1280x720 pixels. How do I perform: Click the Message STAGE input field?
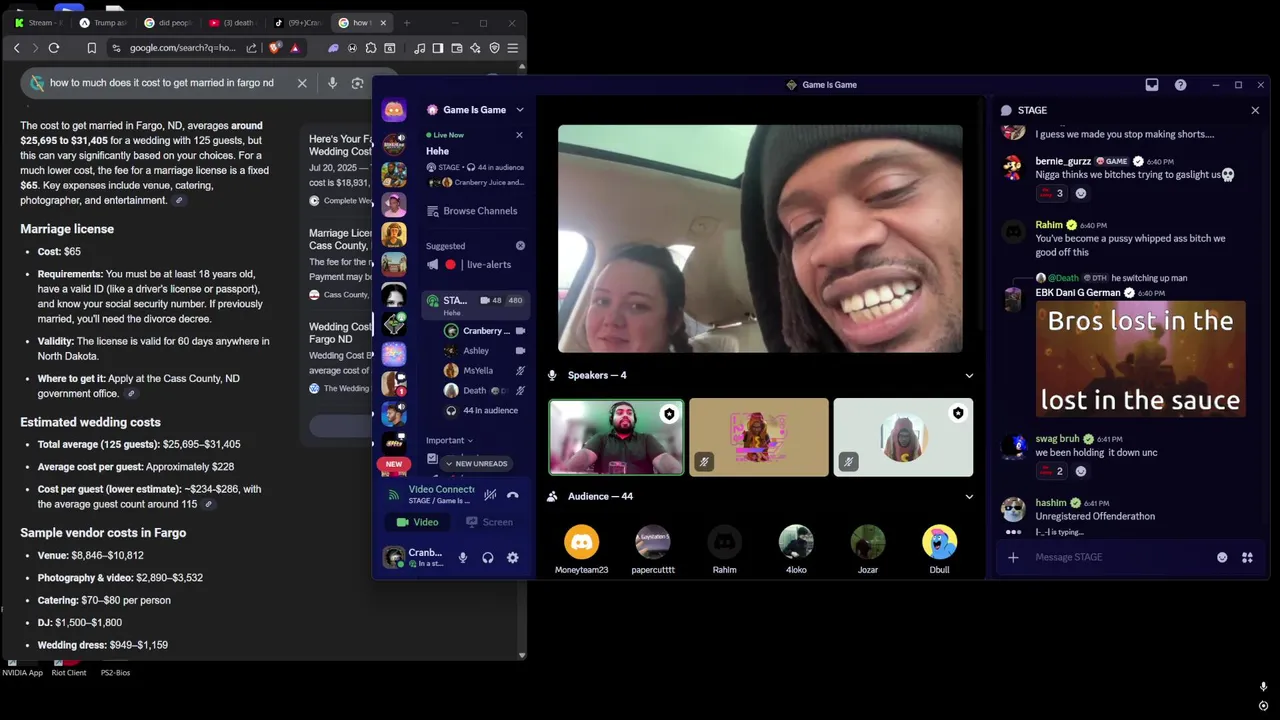pos(1118,557)
